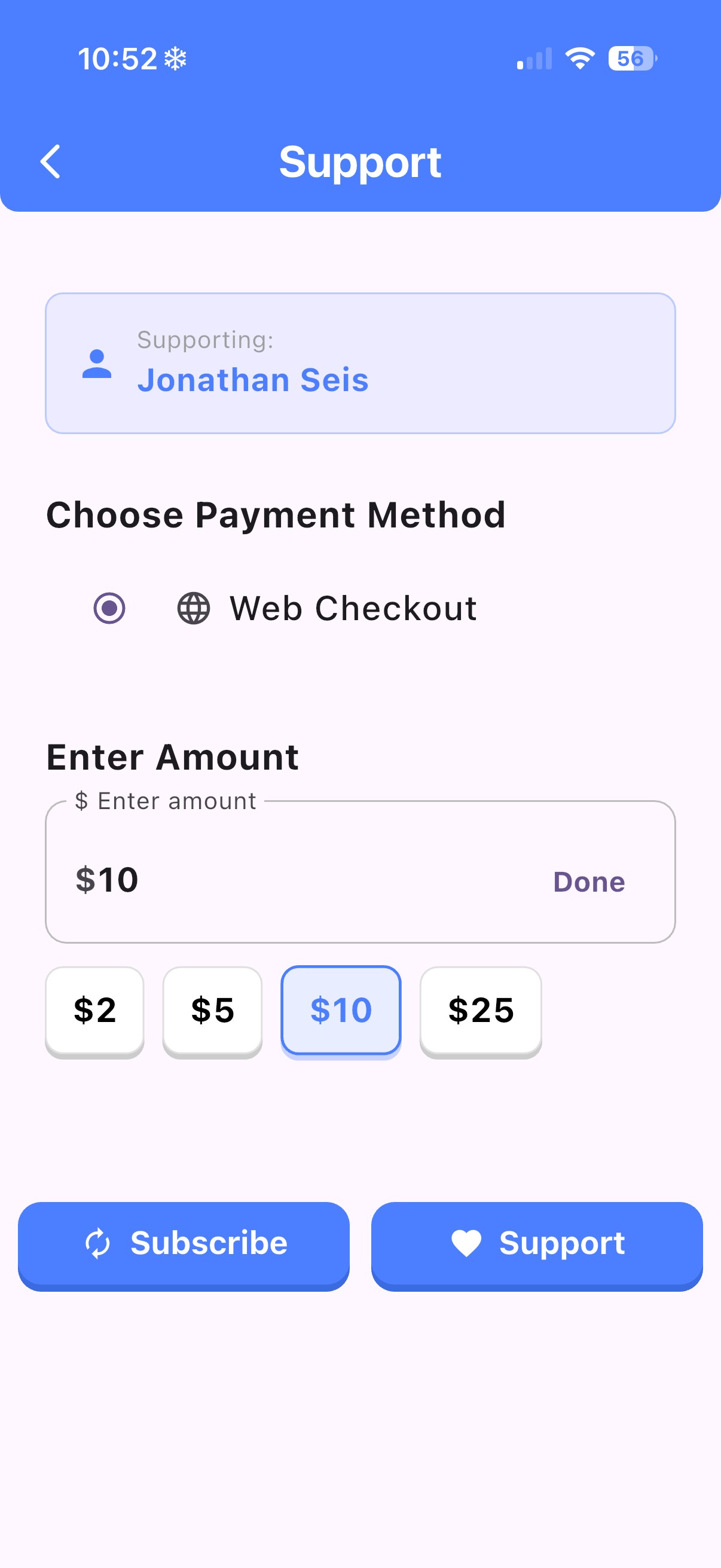The image size is (721, 1568).
Task: Choose the $2 preset amount
Action: 95,1011
